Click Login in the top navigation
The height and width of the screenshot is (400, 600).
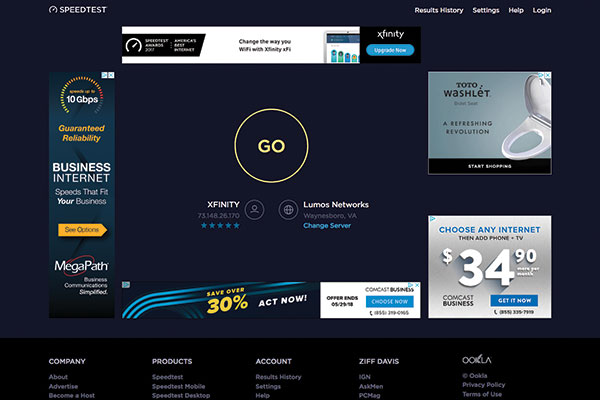pyautogui.click(x=542, y=10)
